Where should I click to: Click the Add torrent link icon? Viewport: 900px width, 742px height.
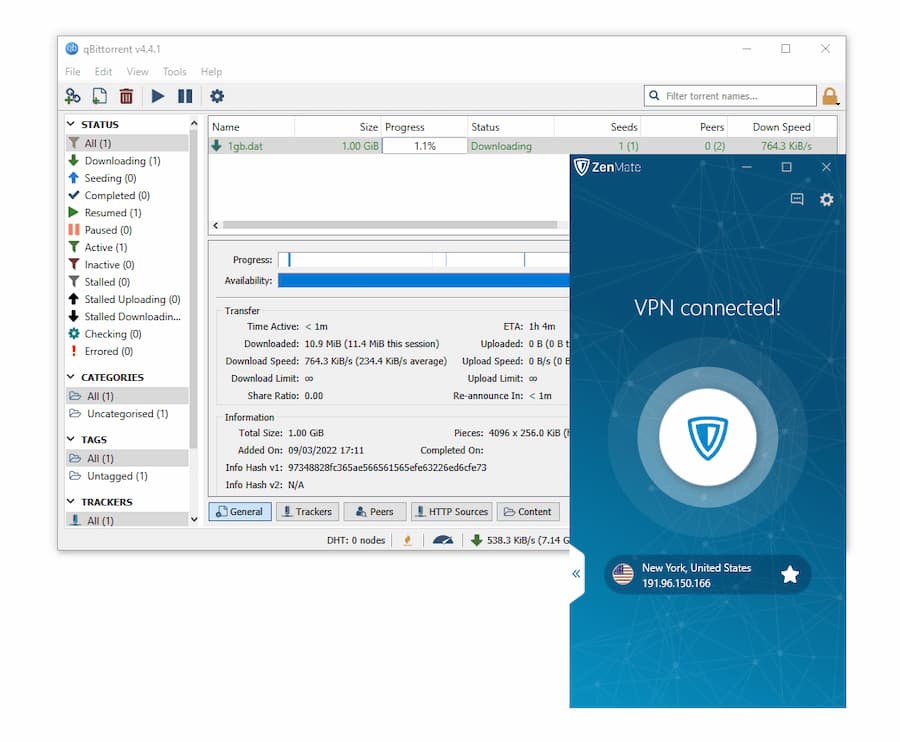tap(73, 96)
